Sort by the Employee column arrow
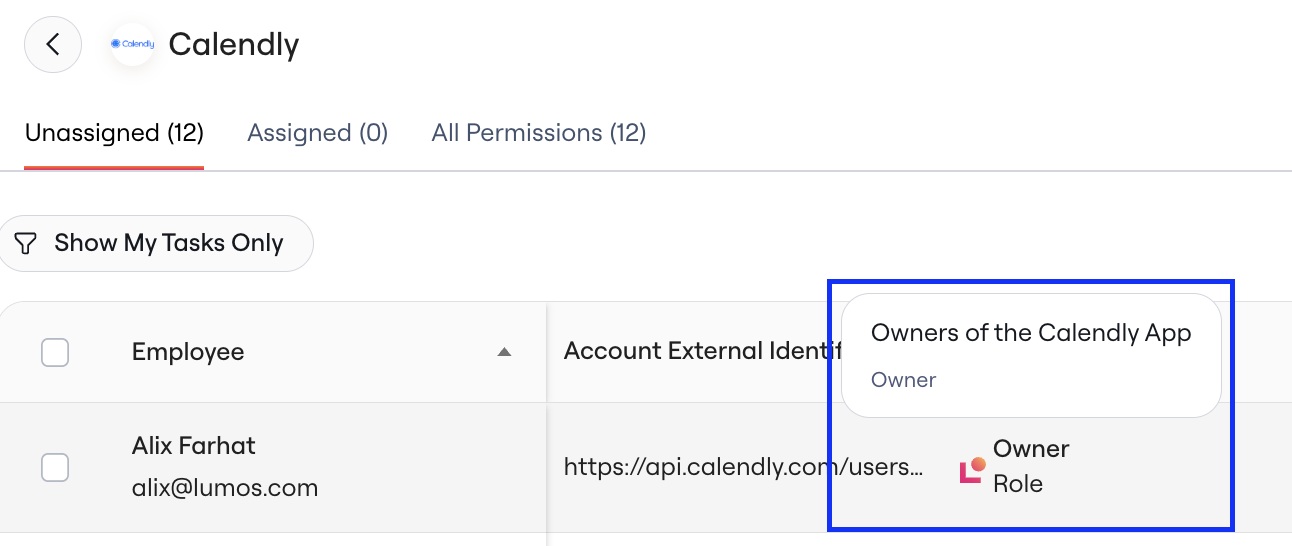Screen dimensions: 1292x546 [x=505, y=352]
